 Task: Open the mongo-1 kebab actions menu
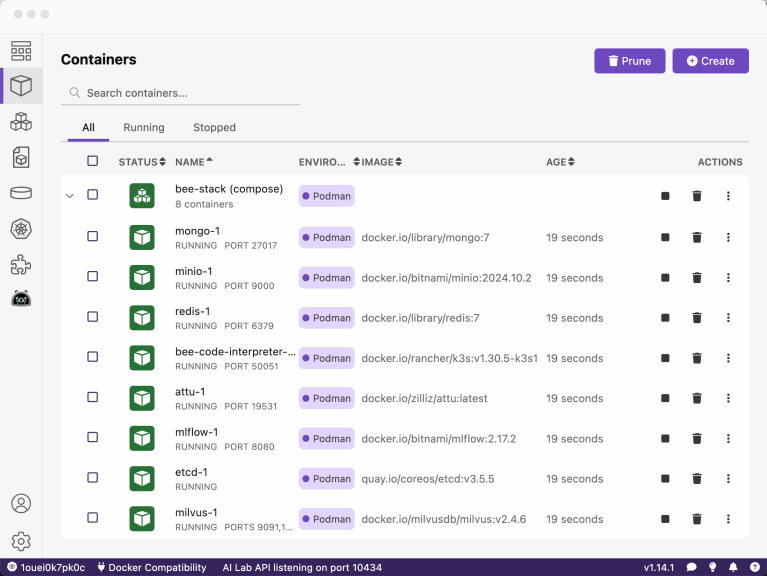(x=728, y=237)
